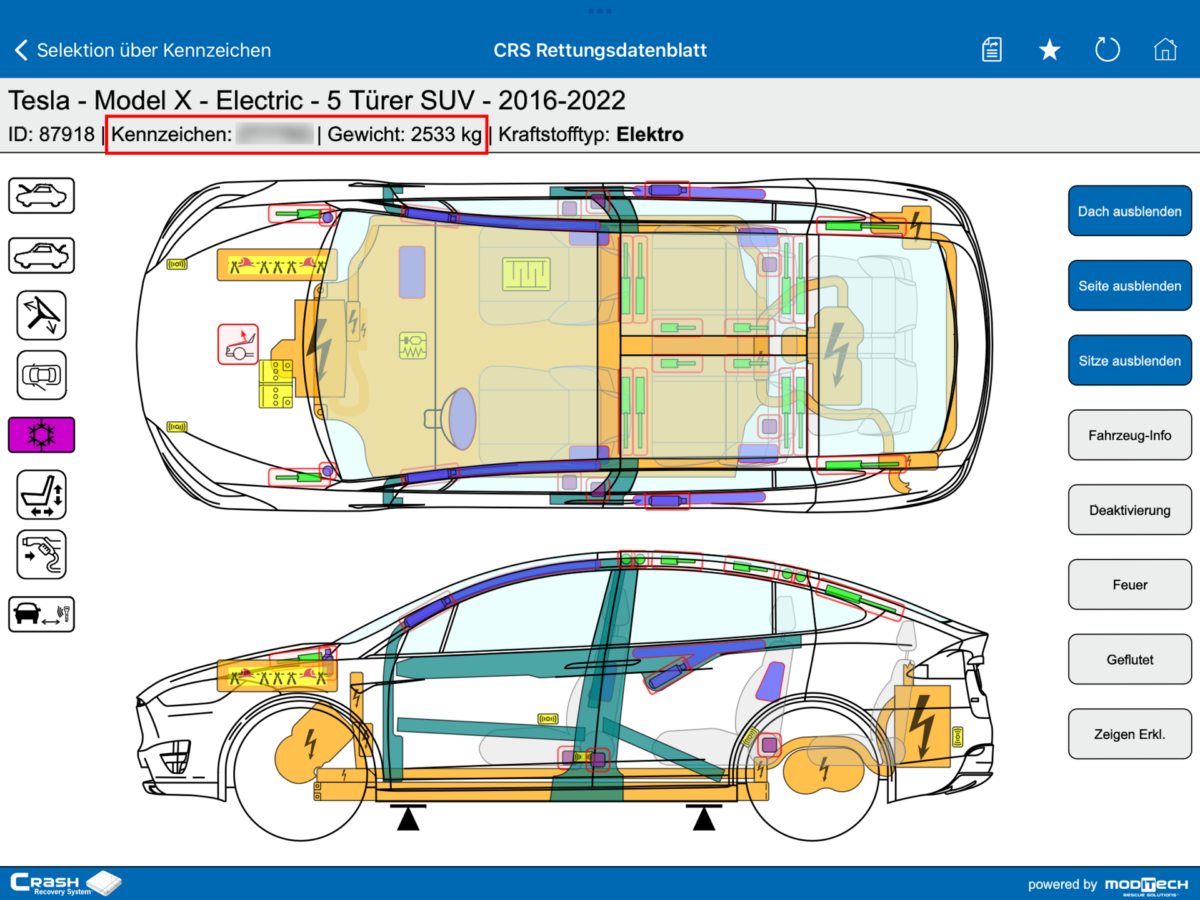Screen dimensions: 1200x900
Task: Select the charging plug icon
Action: (x=41, y=554)
